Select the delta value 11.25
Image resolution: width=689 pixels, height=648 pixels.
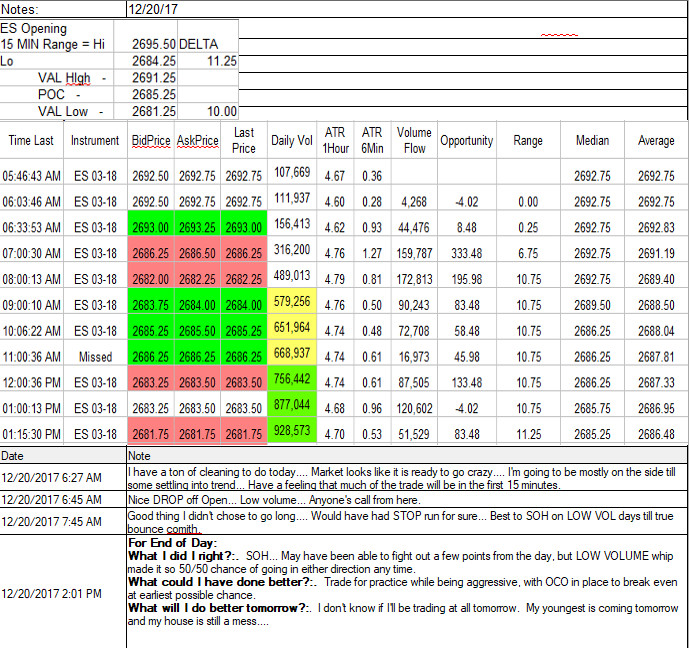tap(208, 61)
